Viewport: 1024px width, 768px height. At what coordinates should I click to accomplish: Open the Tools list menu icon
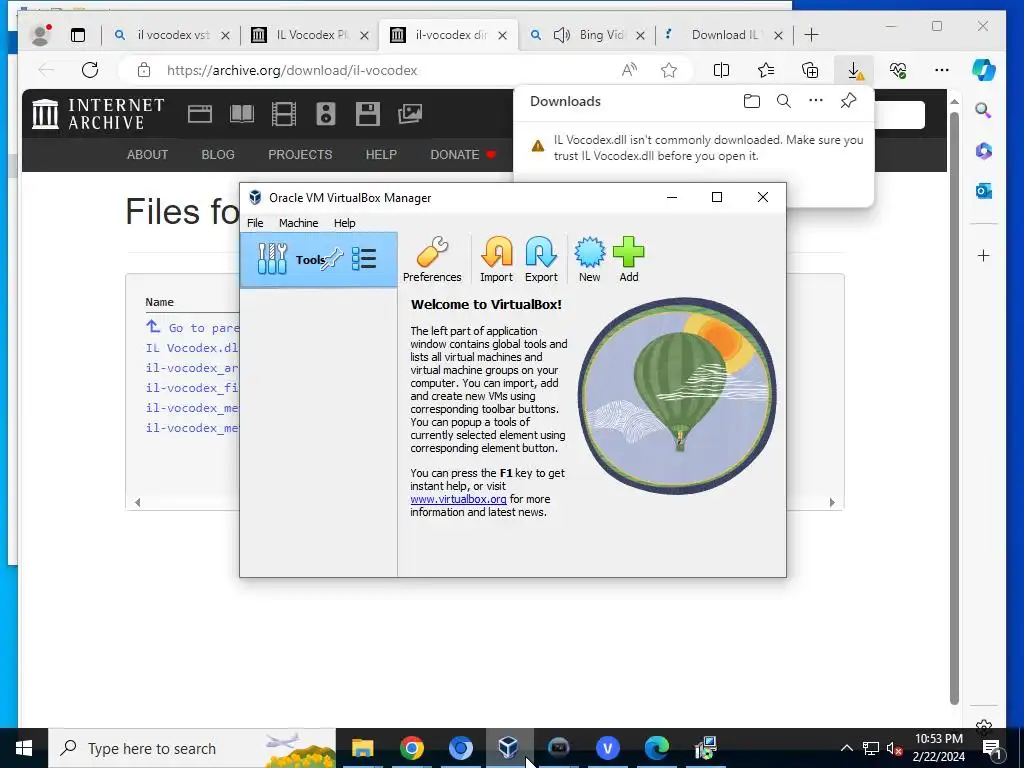(x=364, y=259)
